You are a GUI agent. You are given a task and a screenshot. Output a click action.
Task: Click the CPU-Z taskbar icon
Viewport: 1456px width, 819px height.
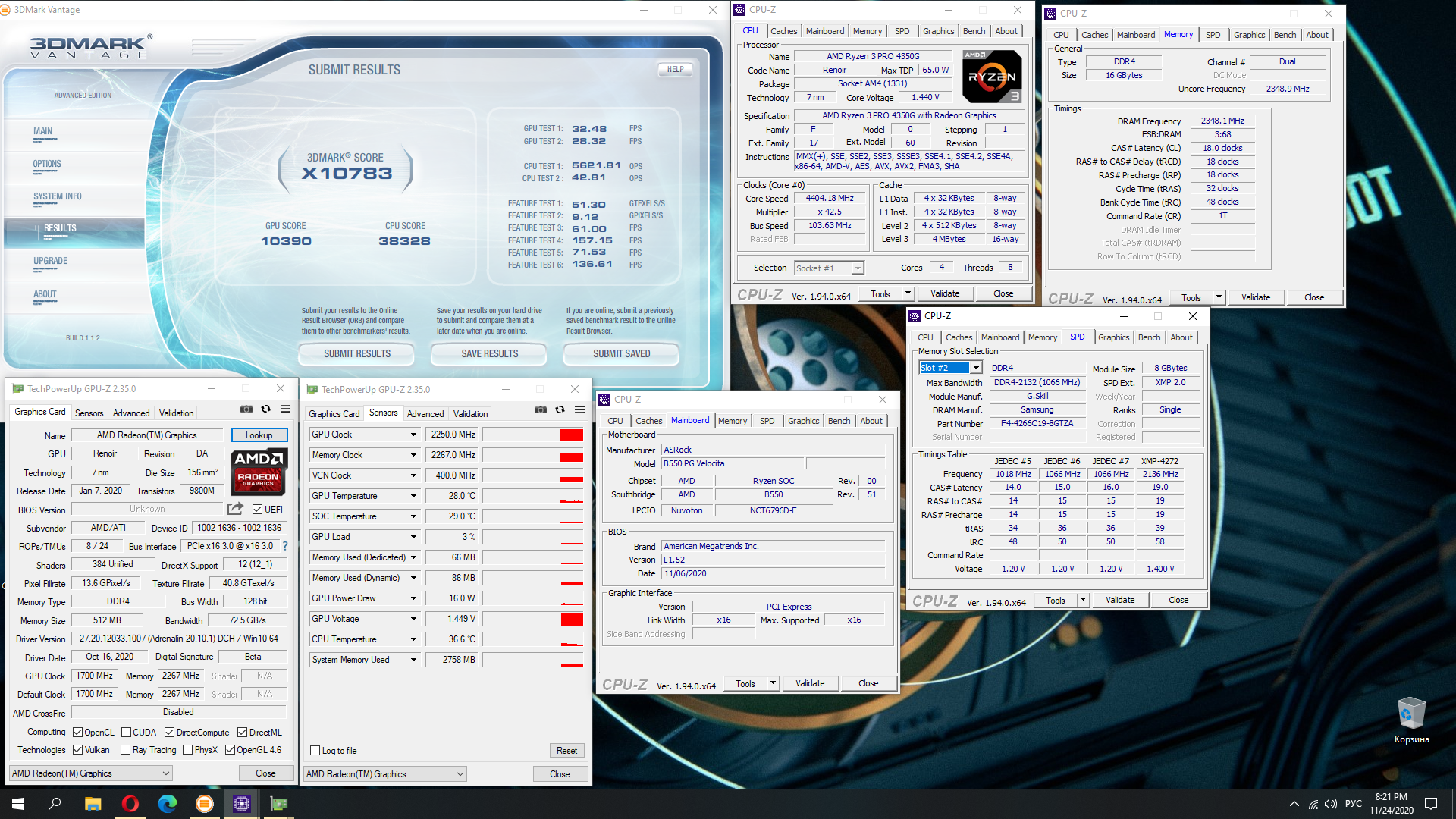point(242,804)
